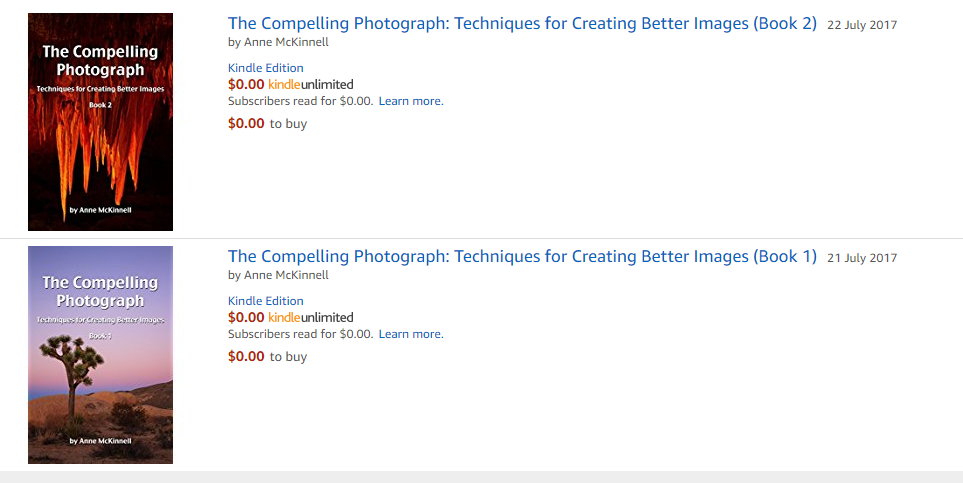The image size is (963, 483).
Task: Select Kindle Edition link for Book 1
Action: [265, 300]
